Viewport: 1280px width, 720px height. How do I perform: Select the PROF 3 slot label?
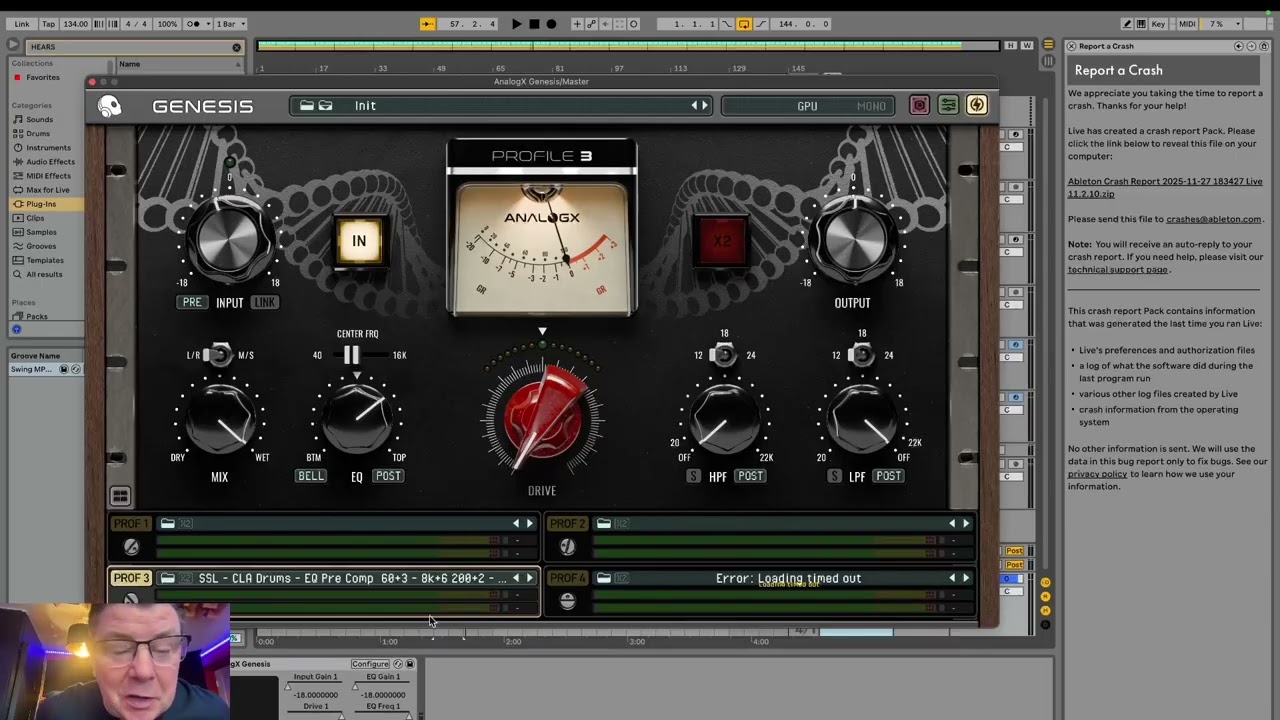(x=131, y=578)
